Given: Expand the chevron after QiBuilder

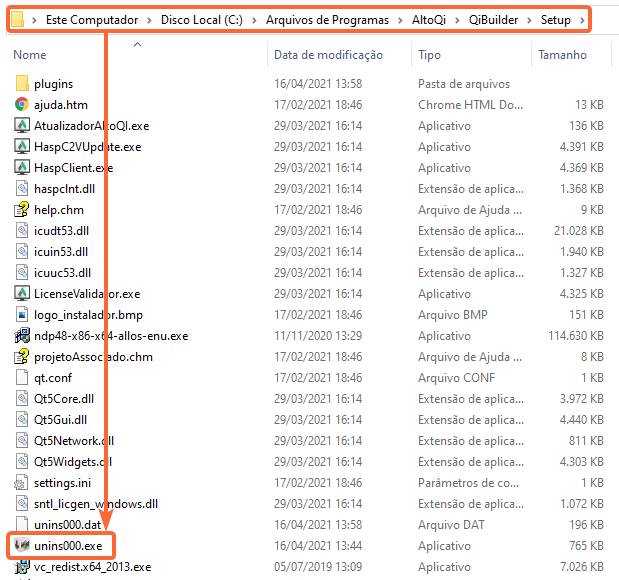Looking at the screenshot, I should tap(529, 20).
